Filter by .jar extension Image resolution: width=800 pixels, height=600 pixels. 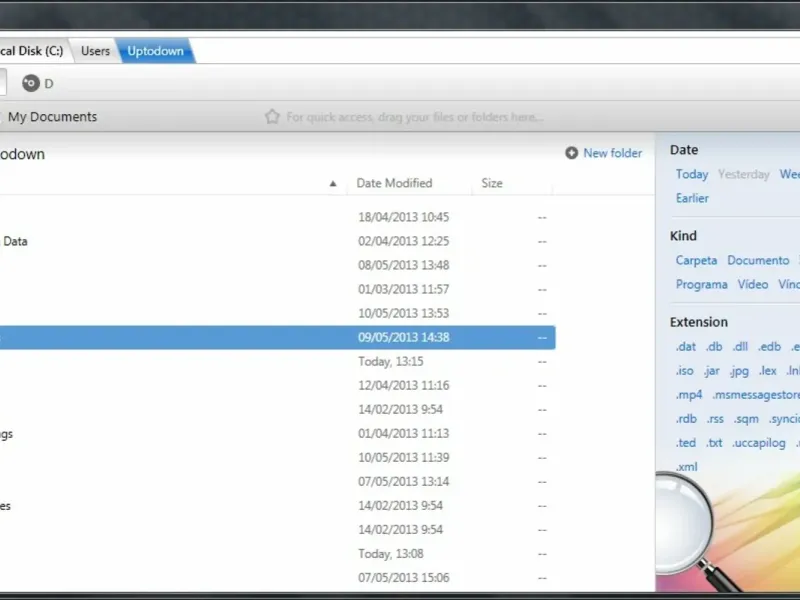coord(711,371)
